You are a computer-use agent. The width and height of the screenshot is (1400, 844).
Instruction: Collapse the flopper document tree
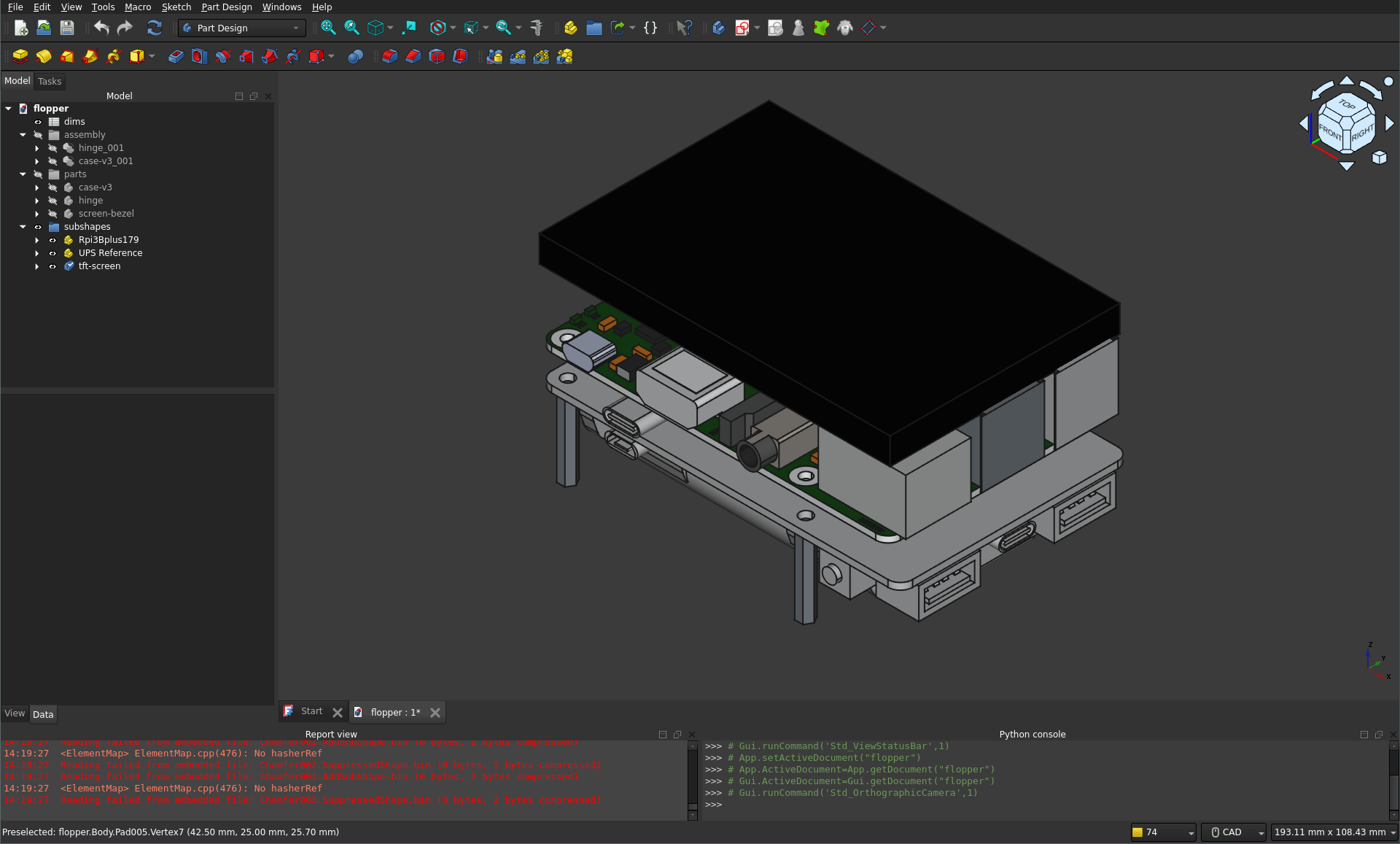[x=8, y=109]
